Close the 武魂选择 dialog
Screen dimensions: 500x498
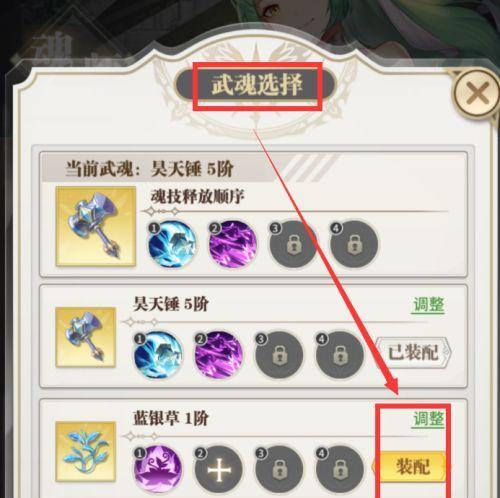point(477,93)
